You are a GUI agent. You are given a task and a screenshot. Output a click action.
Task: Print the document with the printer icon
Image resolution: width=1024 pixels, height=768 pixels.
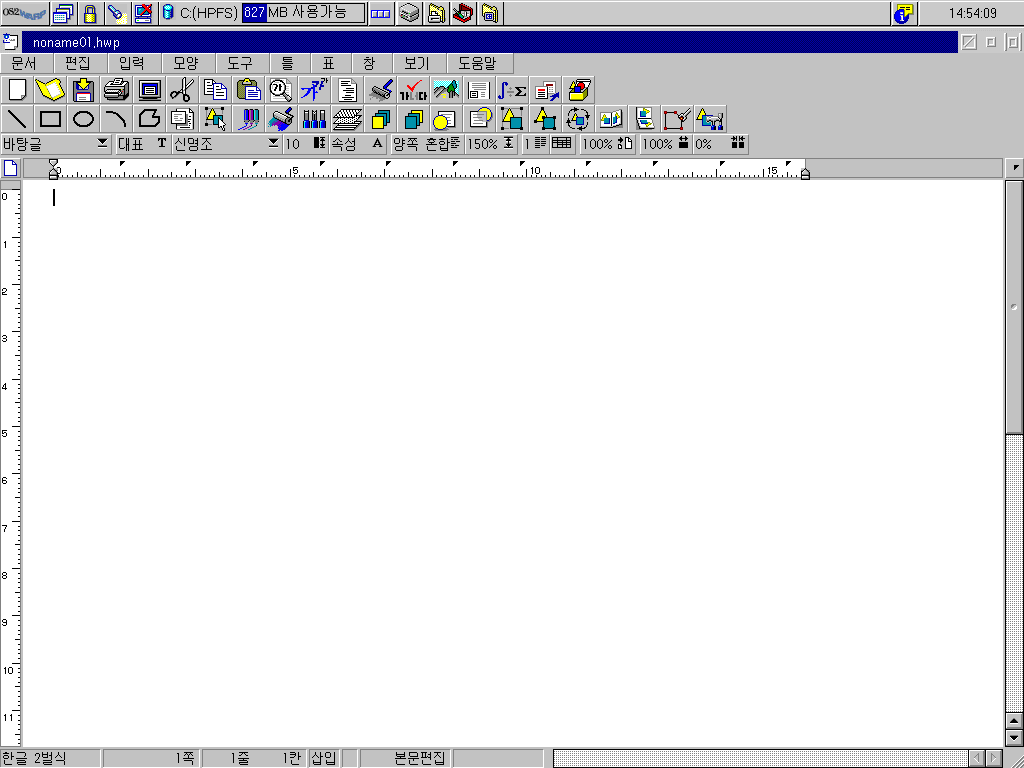coord(116,90)
